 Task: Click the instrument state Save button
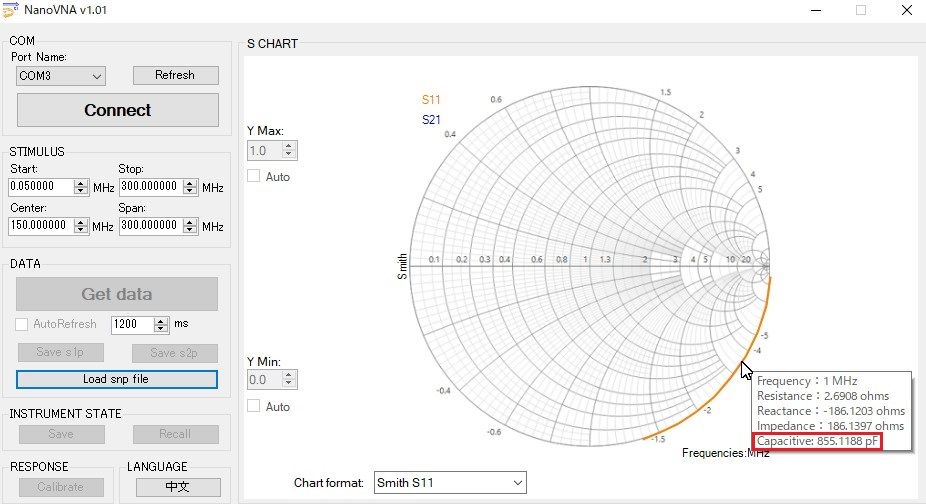click(x=61, y=434)
